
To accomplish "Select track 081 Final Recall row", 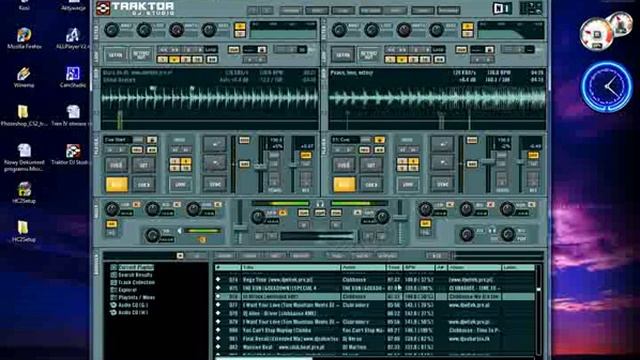I will coord(375,339).
